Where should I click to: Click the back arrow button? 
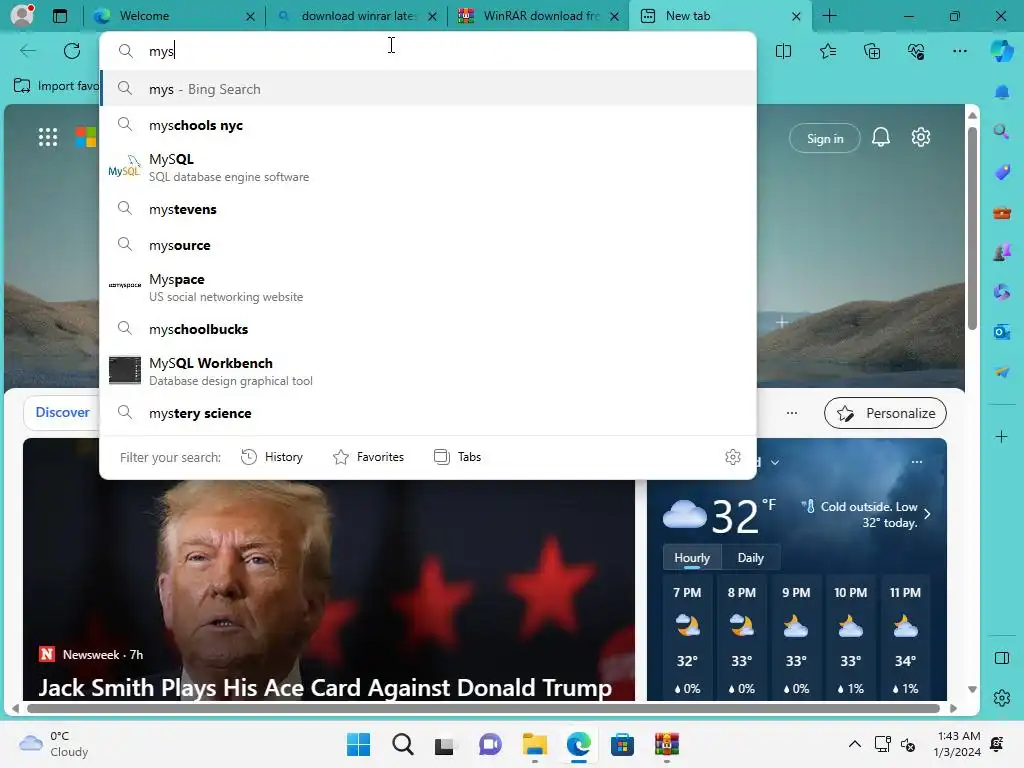click(x=28, y=51)
